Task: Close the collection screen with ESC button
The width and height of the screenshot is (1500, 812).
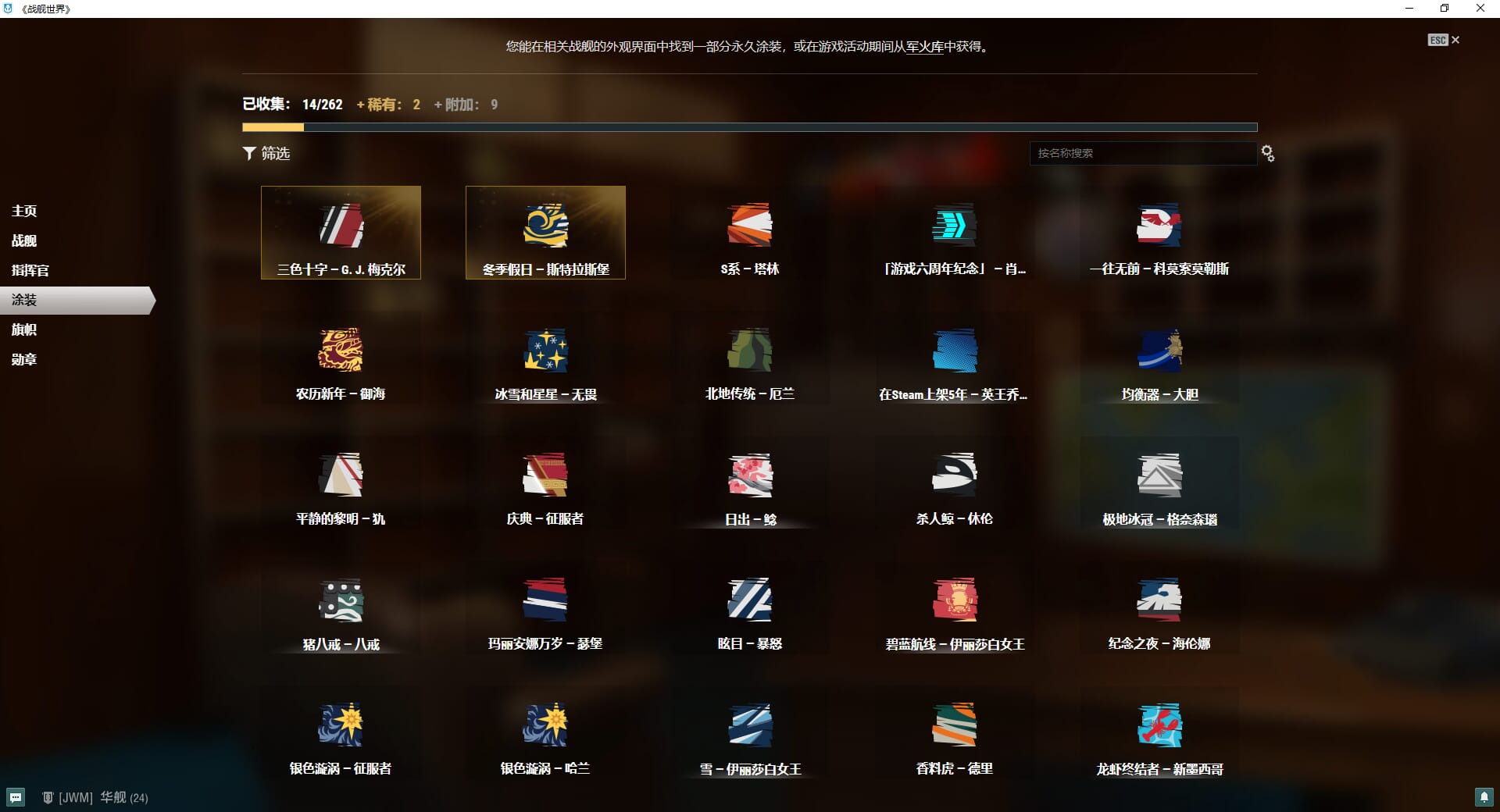Action: pyautogui.click(x=1444, y=40)
